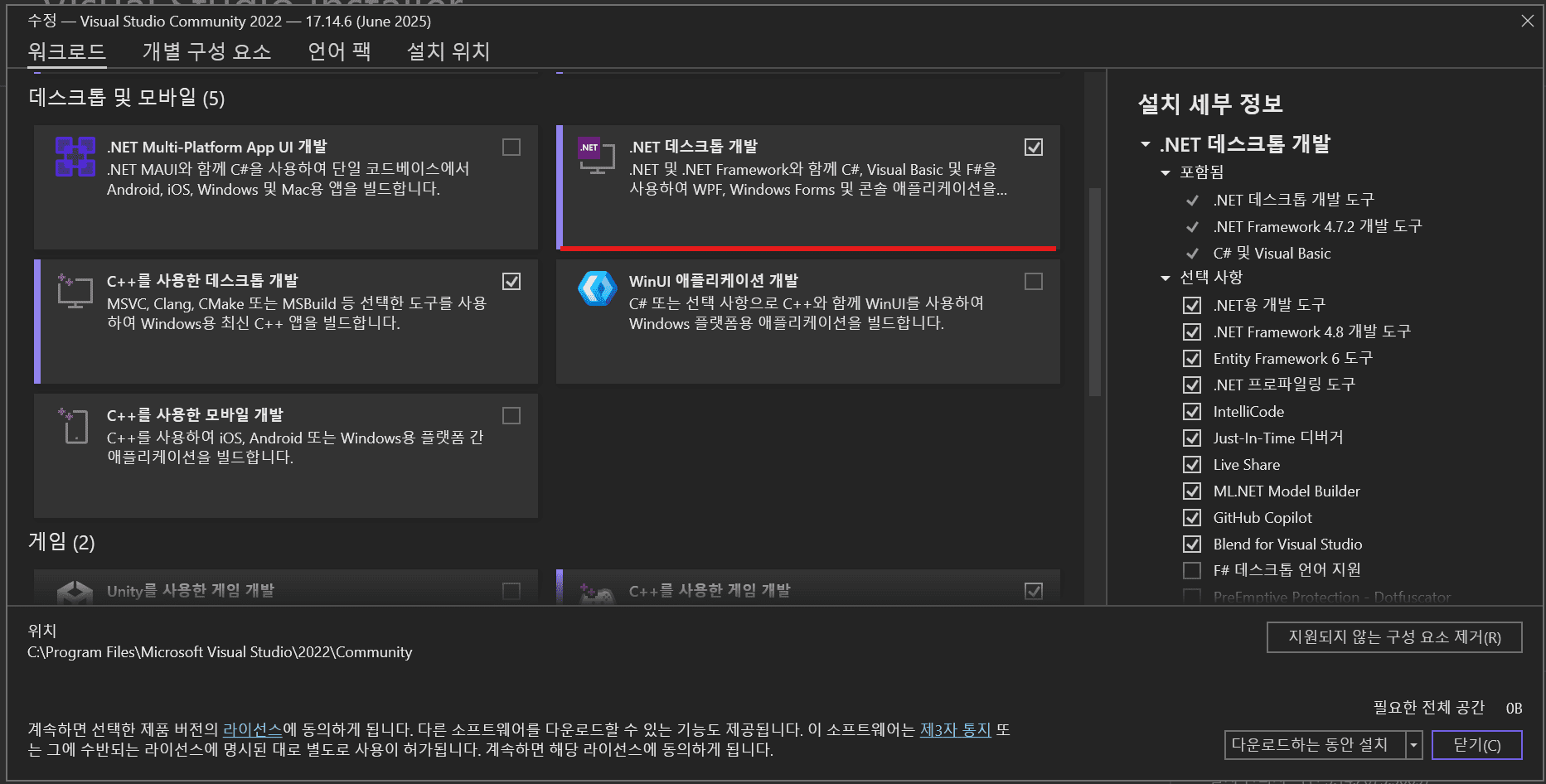Image resolution: width=1546 pixels, height=784 pixels.
Task: Click the 필요한 전체 공간 label
Action: coord(1429,707)
